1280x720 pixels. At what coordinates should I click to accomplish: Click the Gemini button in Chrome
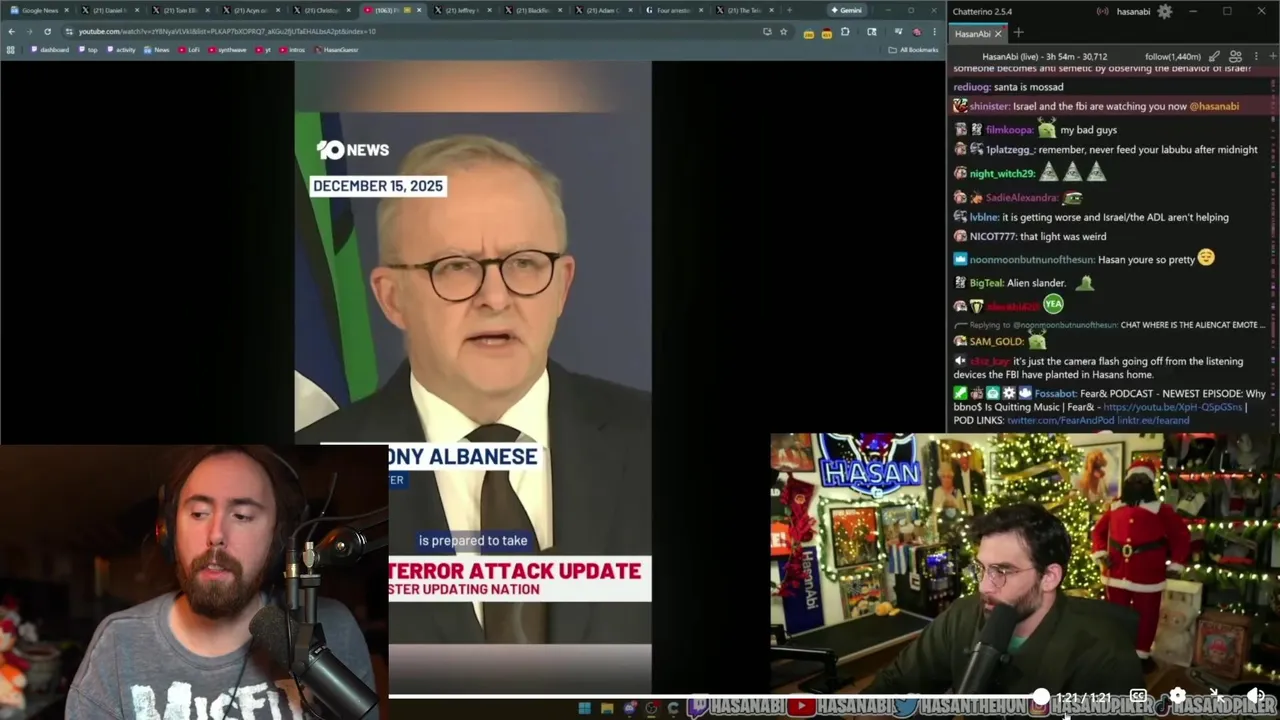pos(846,10)
